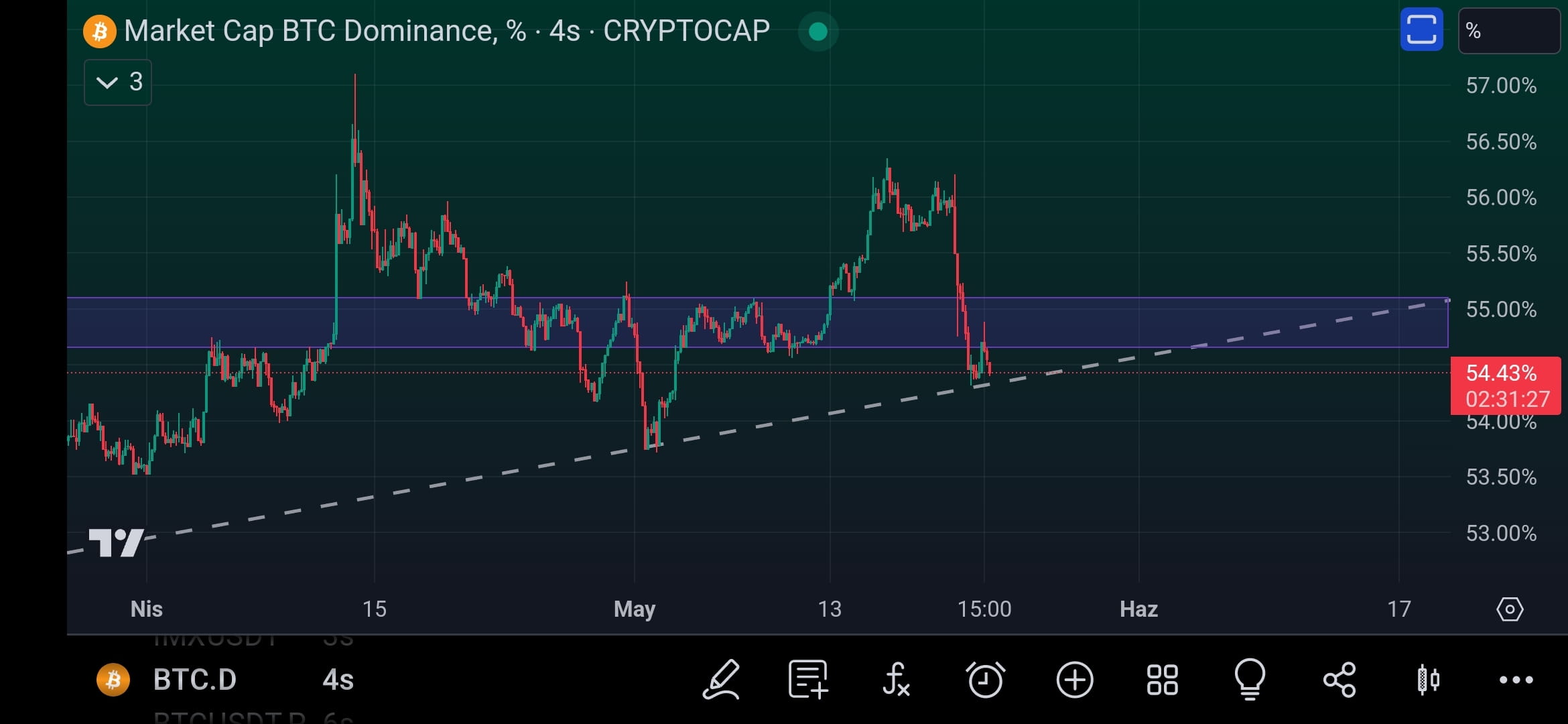Create an alert with the alarm clock icon
The height and width of the screenshot is (724, 1568).
pyautogui.click(x=985, y=680)
